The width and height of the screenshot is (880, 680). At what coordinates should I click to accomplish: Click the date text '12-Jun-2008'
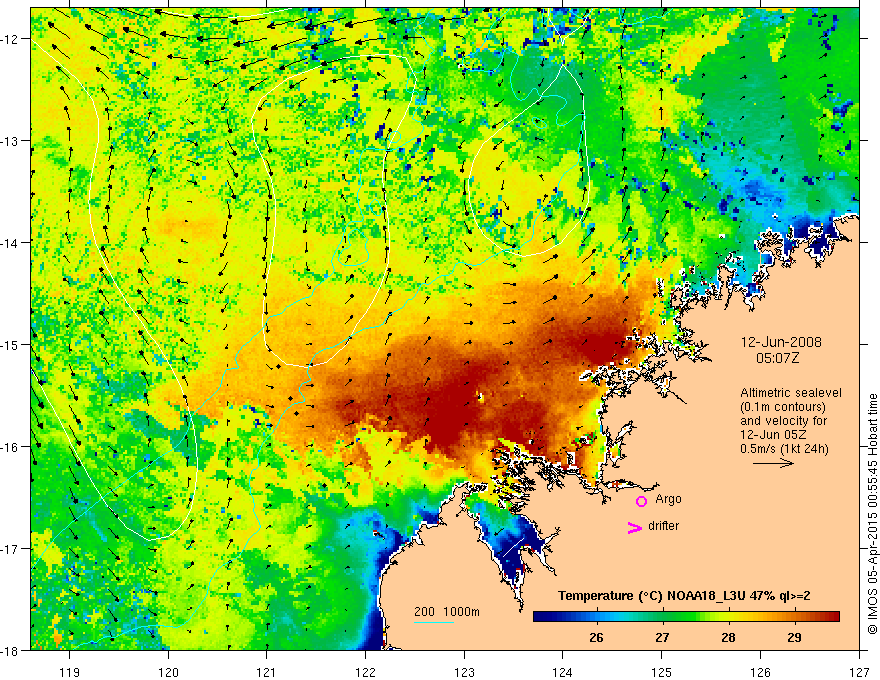click(x=781, y=342)
